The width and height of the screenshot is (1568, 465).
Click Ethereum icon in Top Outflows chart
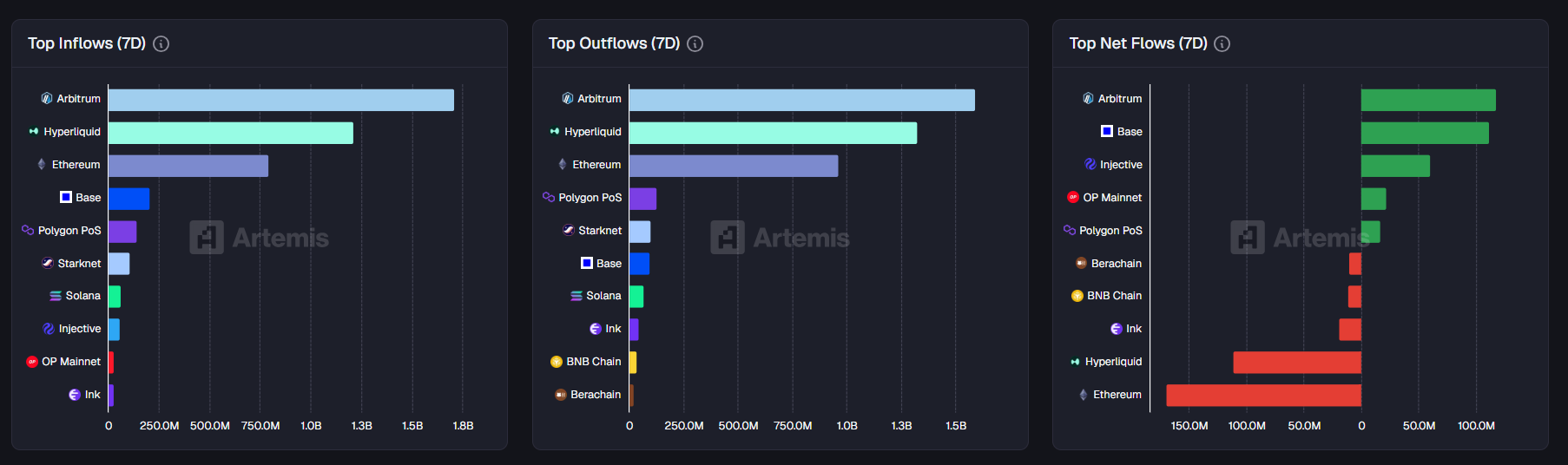pos(563,164)
